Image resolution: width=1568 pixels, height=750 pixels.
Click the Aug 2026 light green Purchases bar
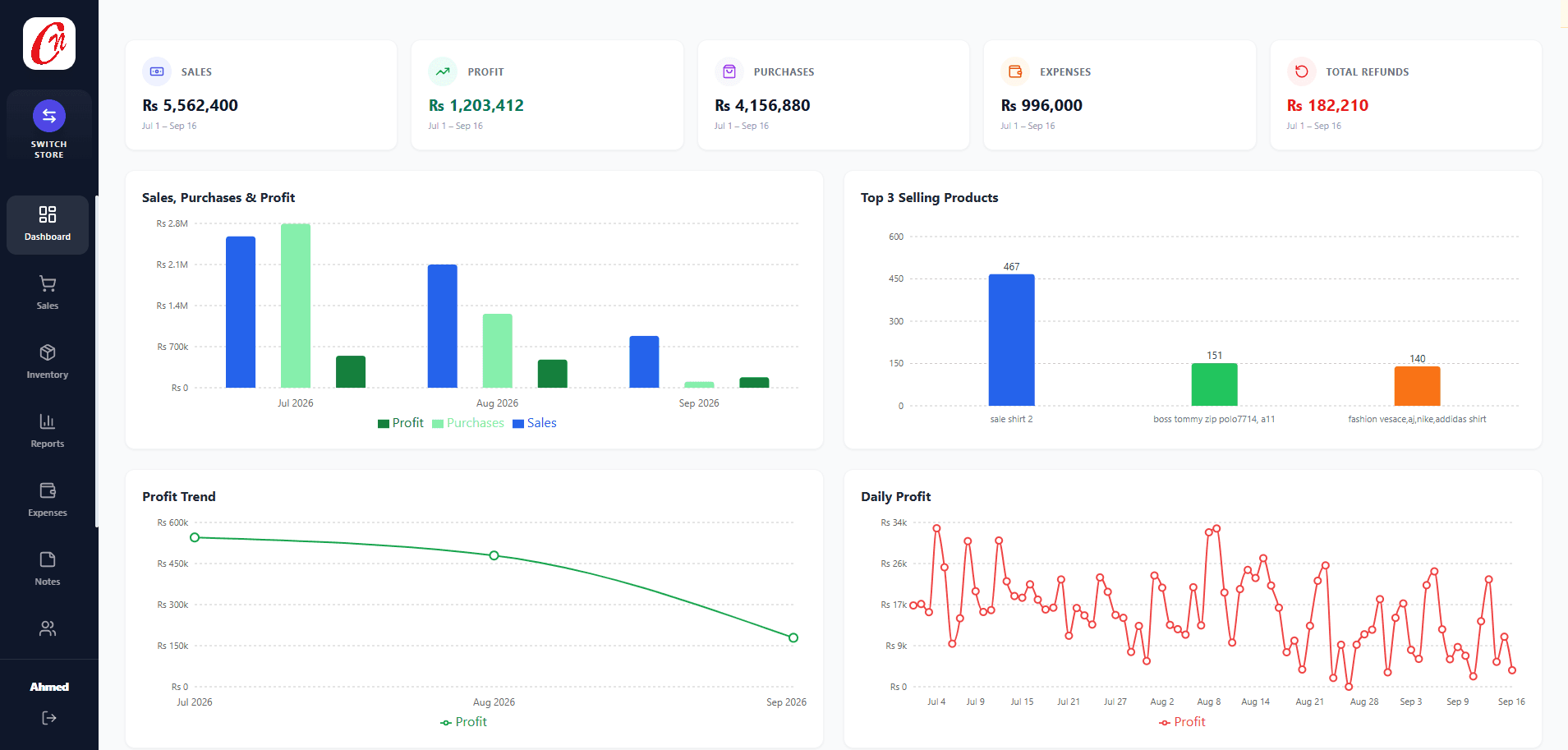[x=497, y=351]
